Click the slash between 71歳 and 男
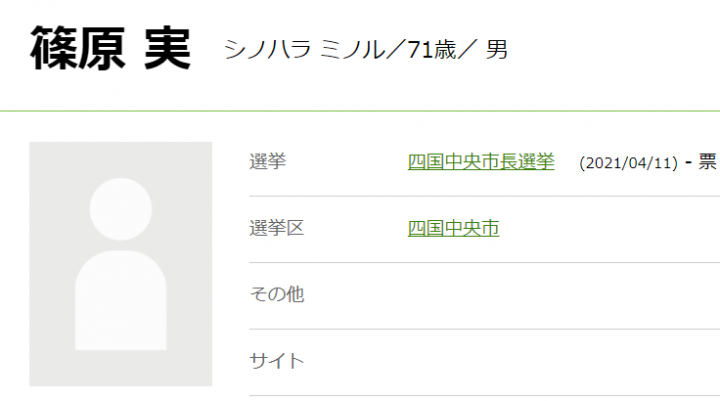 coord(469,49)
